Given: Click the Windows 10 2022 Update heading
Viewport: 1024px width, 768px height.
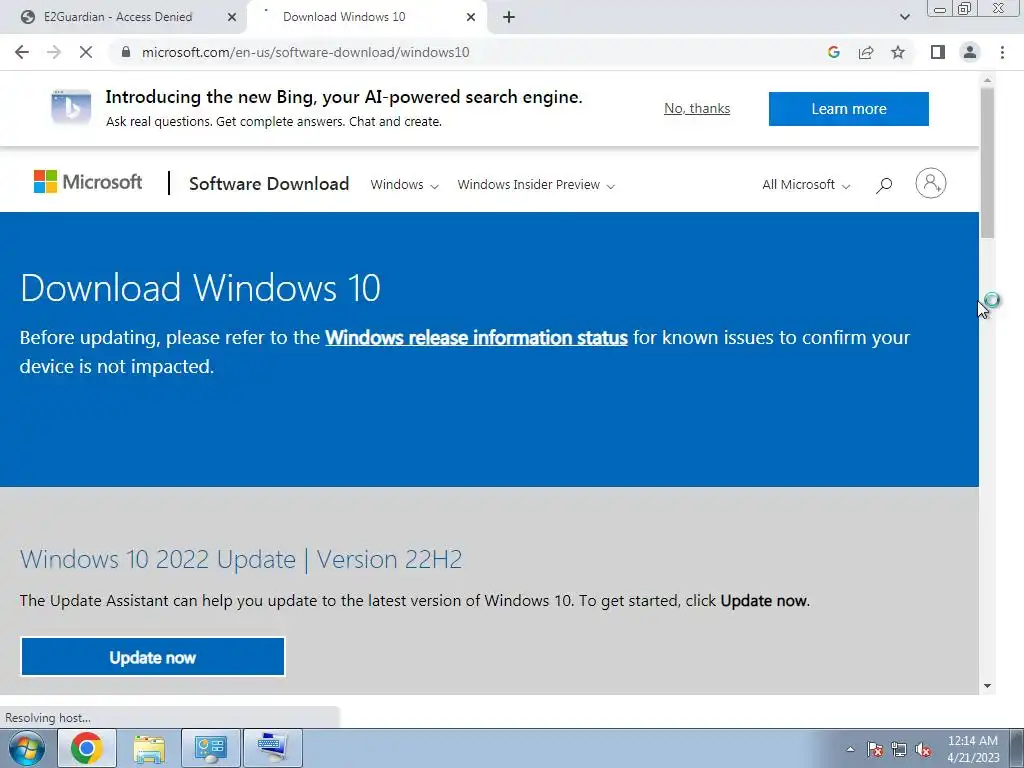Looking at the screenshot, I should [241, 560].
